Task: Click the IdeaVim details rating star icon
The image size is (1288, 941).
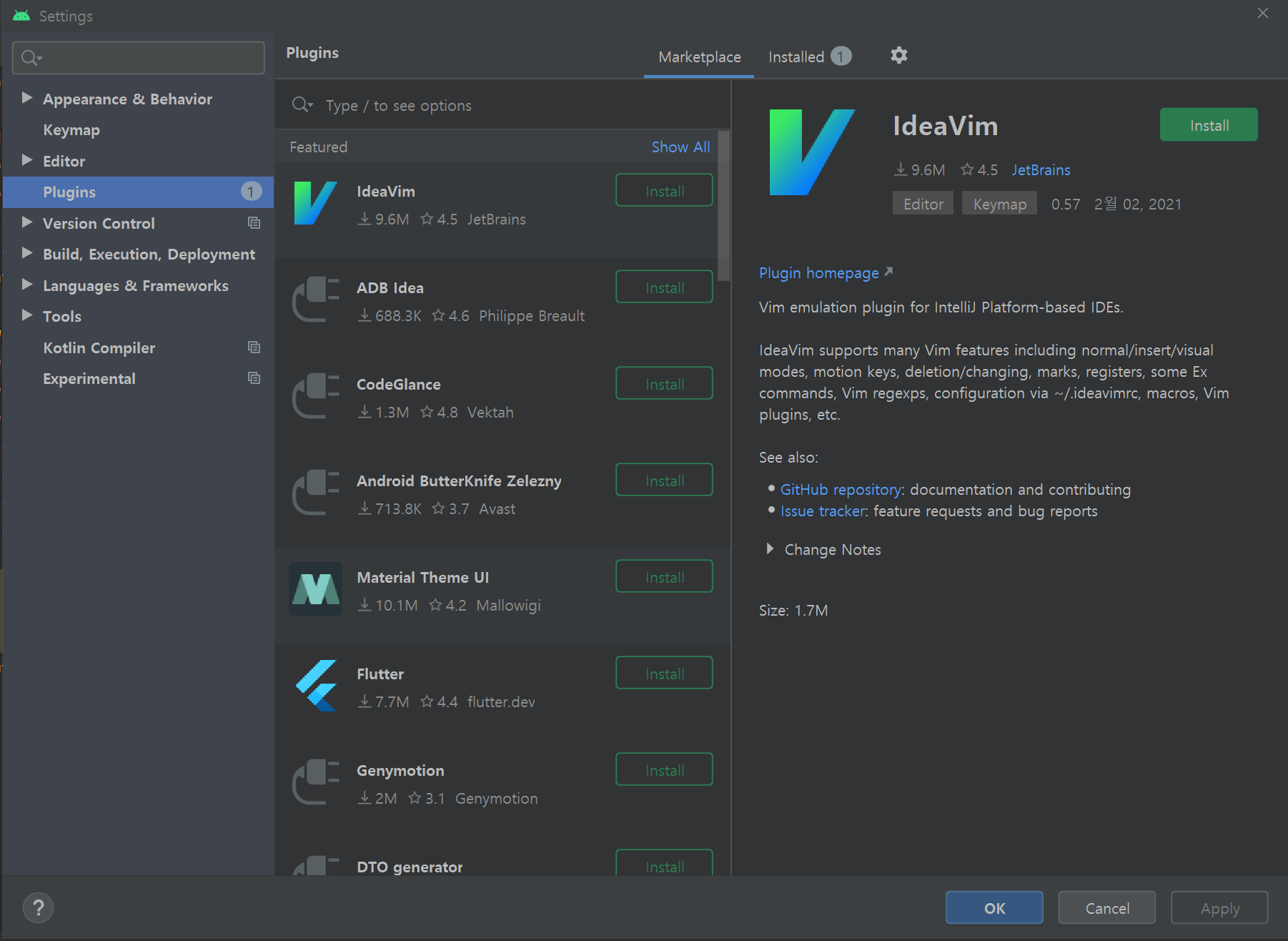Action: [967, 169]
